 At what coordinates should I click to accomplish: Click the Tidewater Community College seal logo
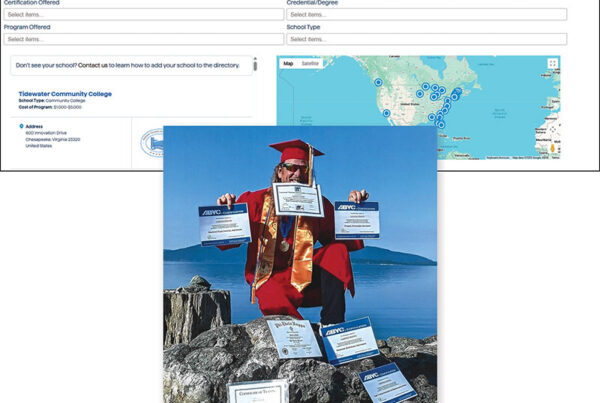tap(152, 142)
